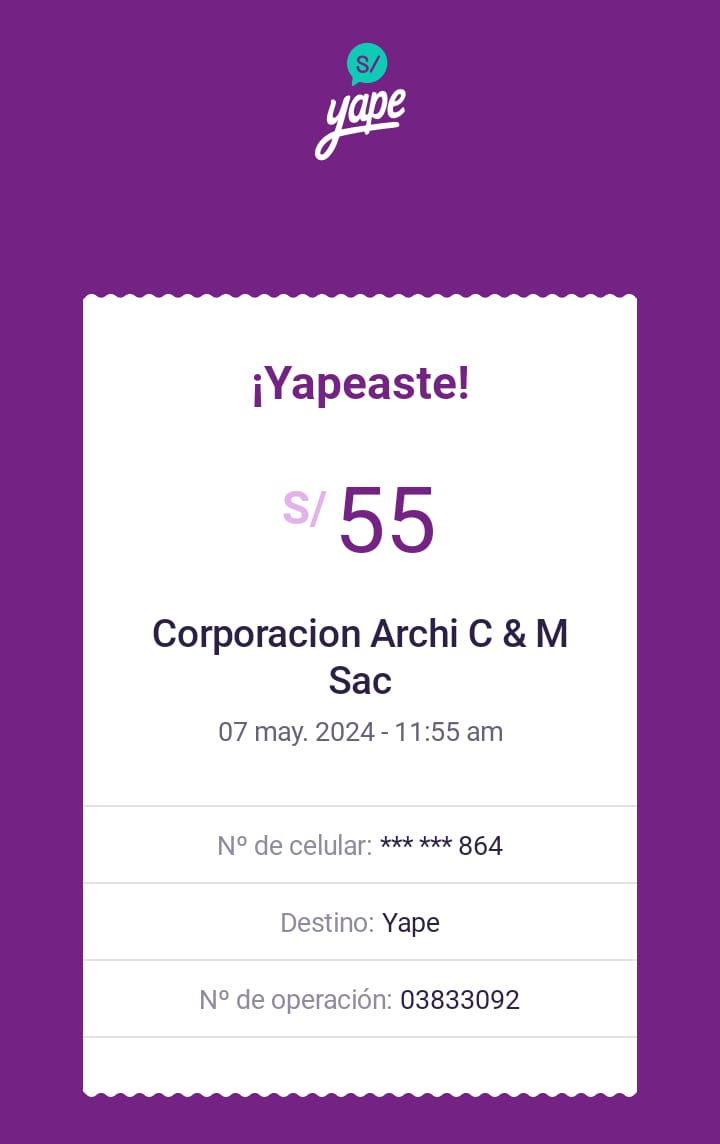The image size is (720, 1144).
Task: Tap the Destino label
Action: [x=327, y=923]
